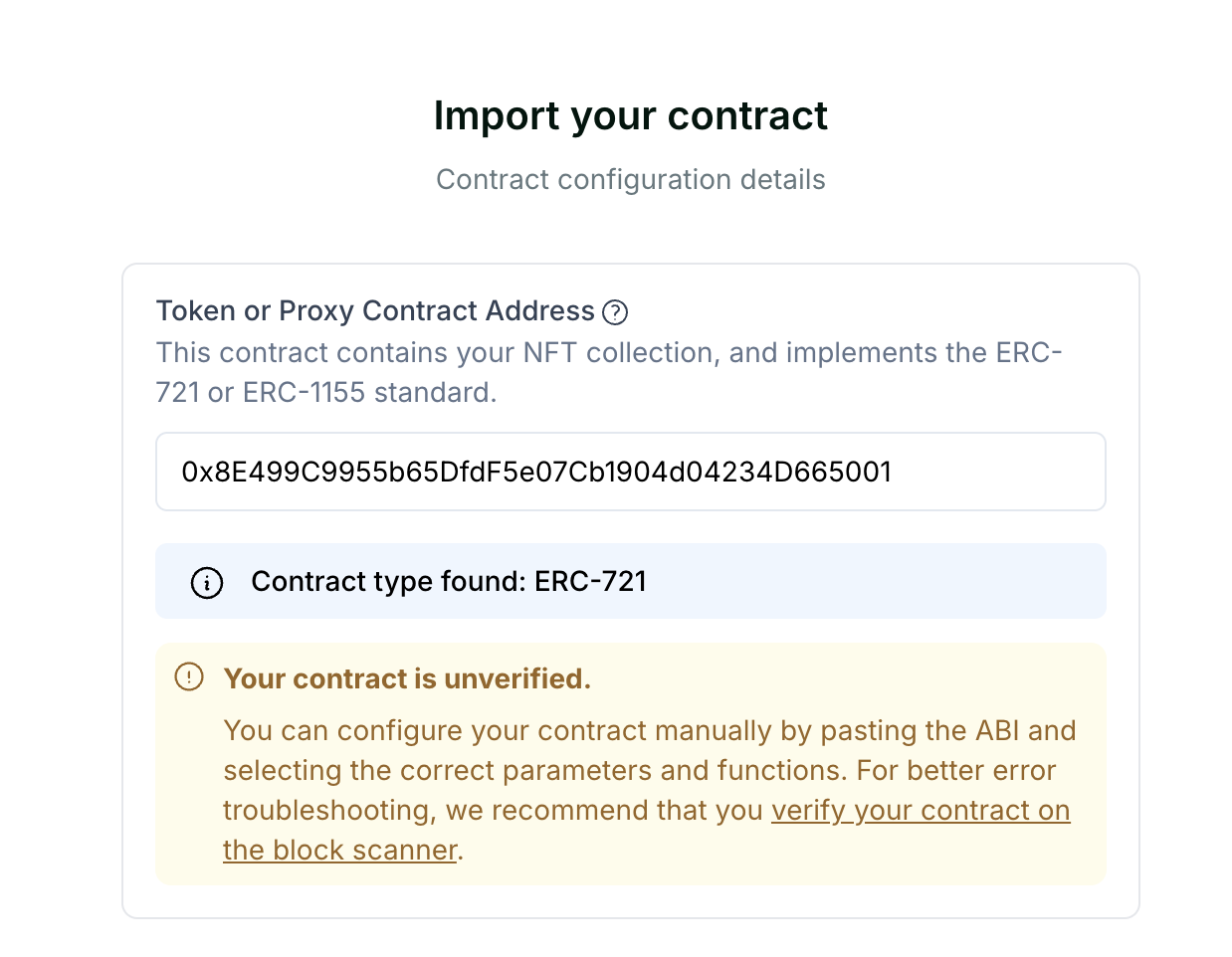
Task: Click the help question-mark icon beside Contract Address
Action: click(615, 312)
